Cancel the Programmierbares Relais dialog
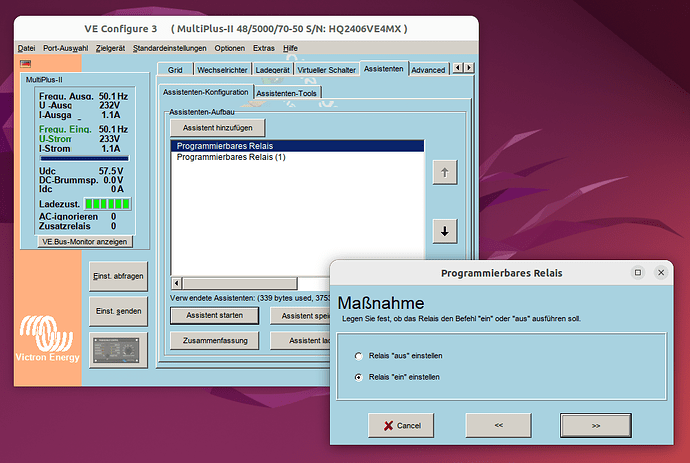 click(x=401, y=426)
